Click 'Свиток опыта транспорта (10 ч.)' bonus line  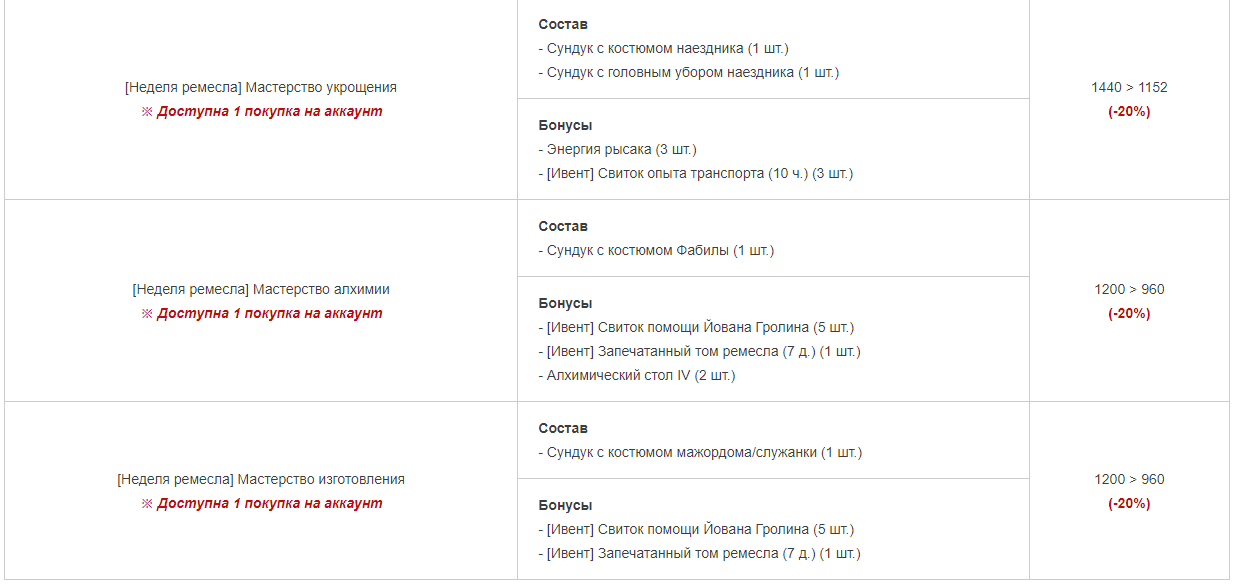(x=696, y=174)
